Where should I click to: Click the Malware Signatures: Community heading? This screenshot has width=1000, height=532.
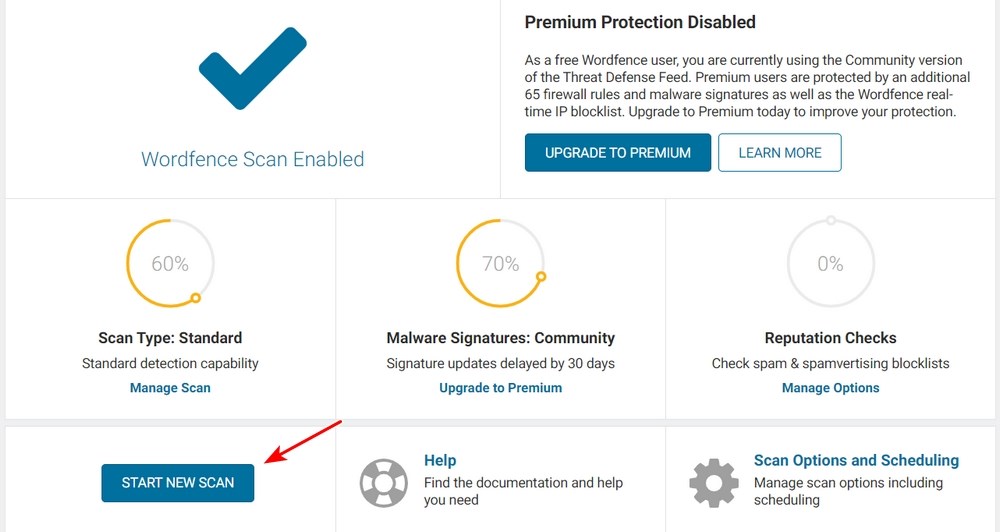[x=501, y=338]
